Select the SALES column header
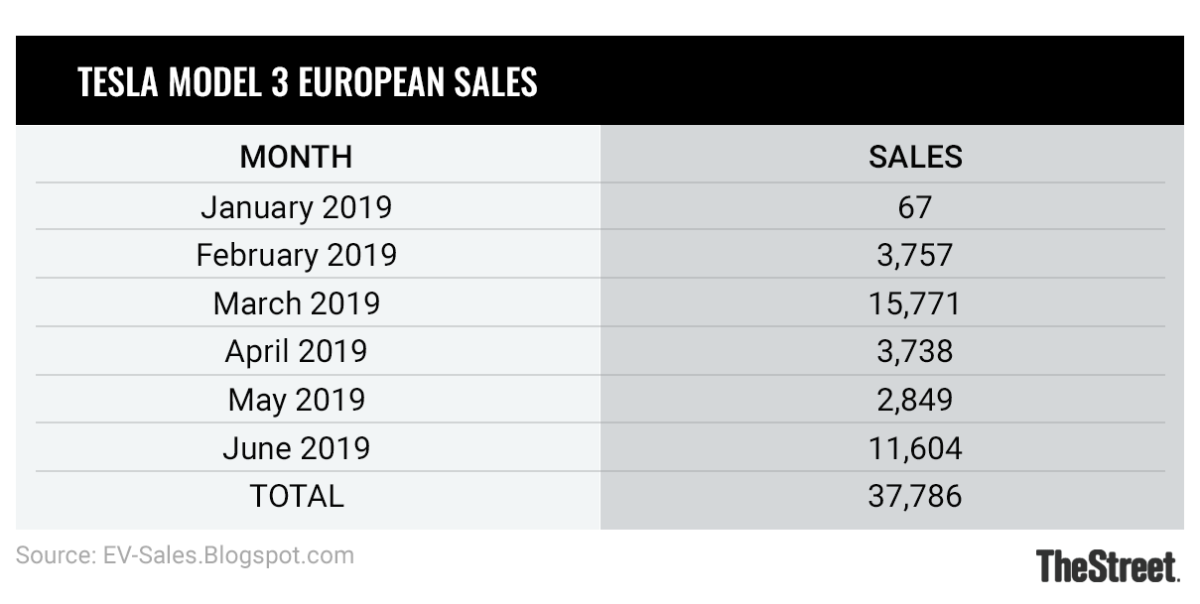This screenshot has width=1200, height=604. coord(915,157)
